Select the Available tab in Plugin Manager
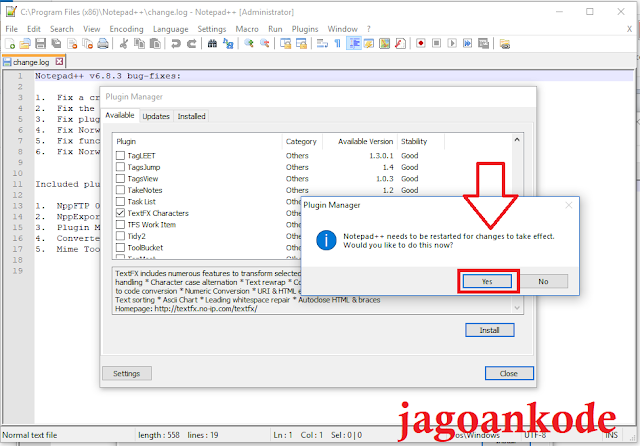This screenshot has height=446, width=640. point(120,115)
